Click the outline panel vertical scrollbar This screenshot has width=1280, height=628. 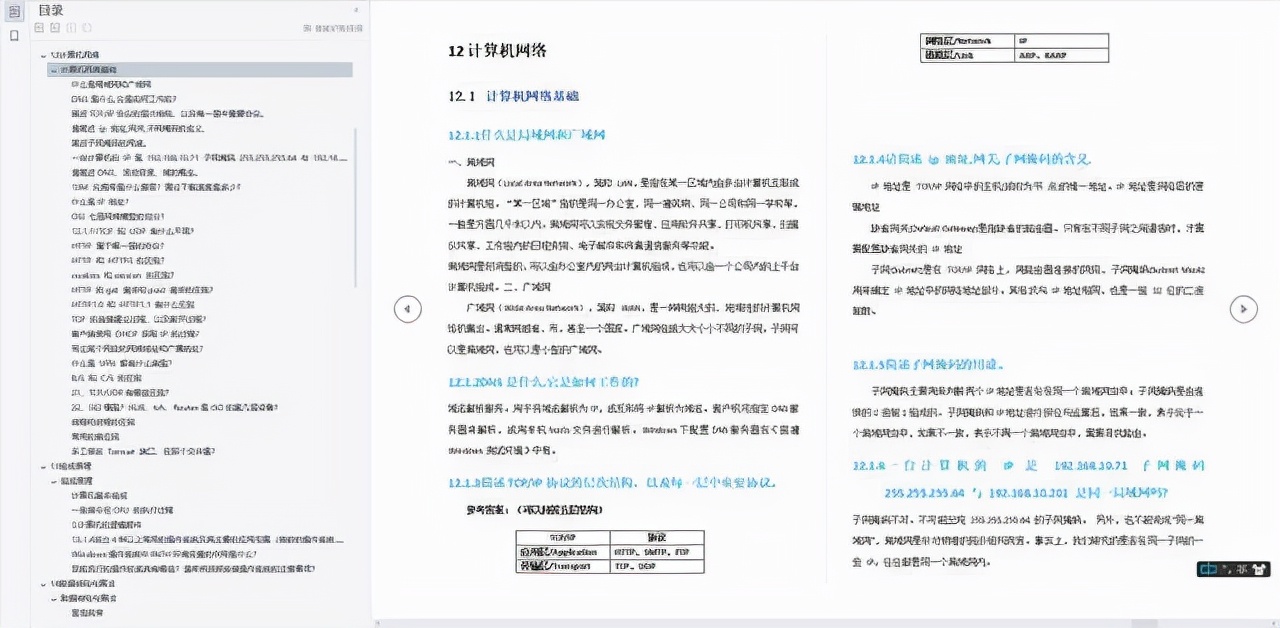click(355, 208)
